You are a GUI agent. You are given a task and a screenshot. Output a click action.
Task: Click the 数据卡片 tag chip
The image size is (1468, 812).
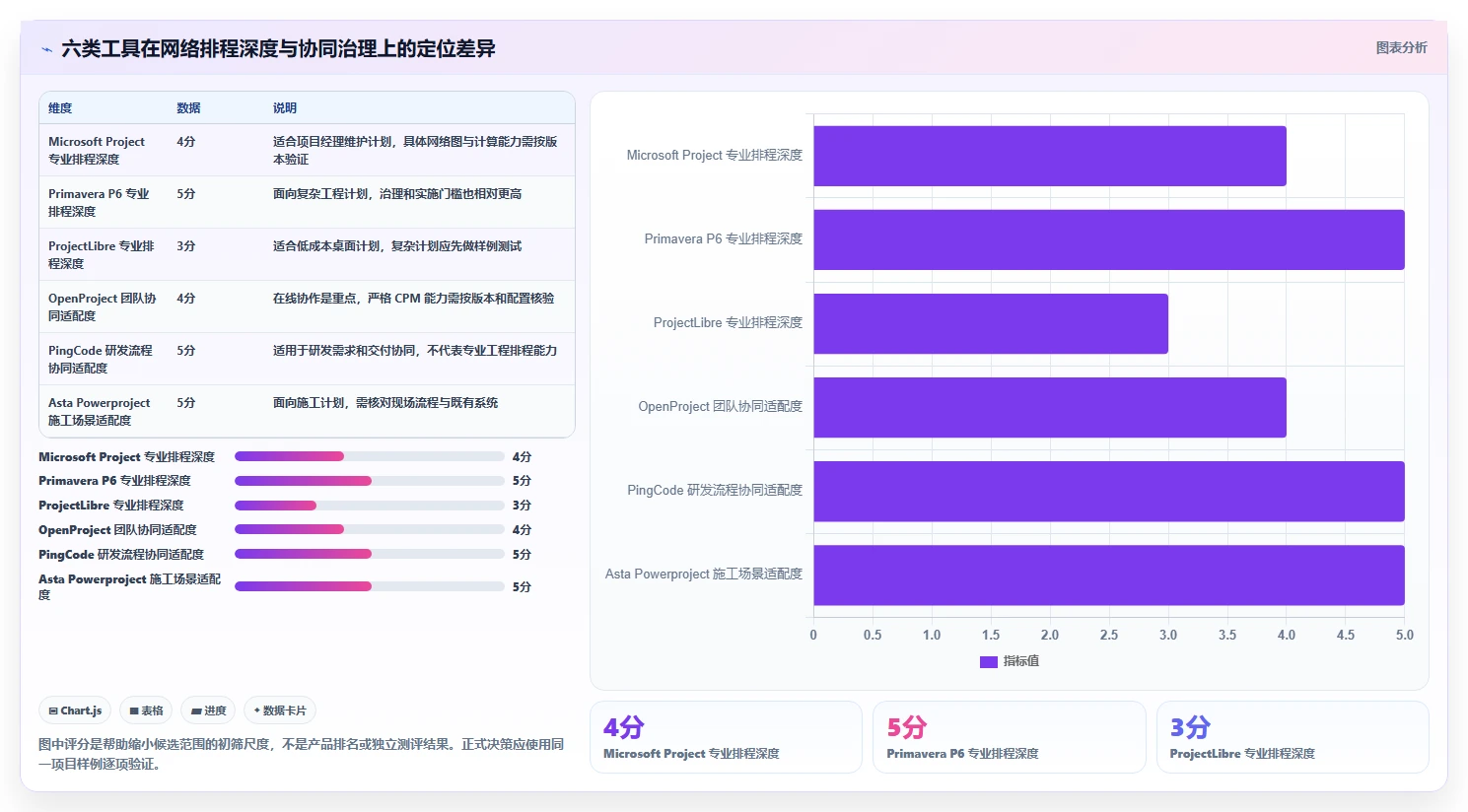(280, 710)
